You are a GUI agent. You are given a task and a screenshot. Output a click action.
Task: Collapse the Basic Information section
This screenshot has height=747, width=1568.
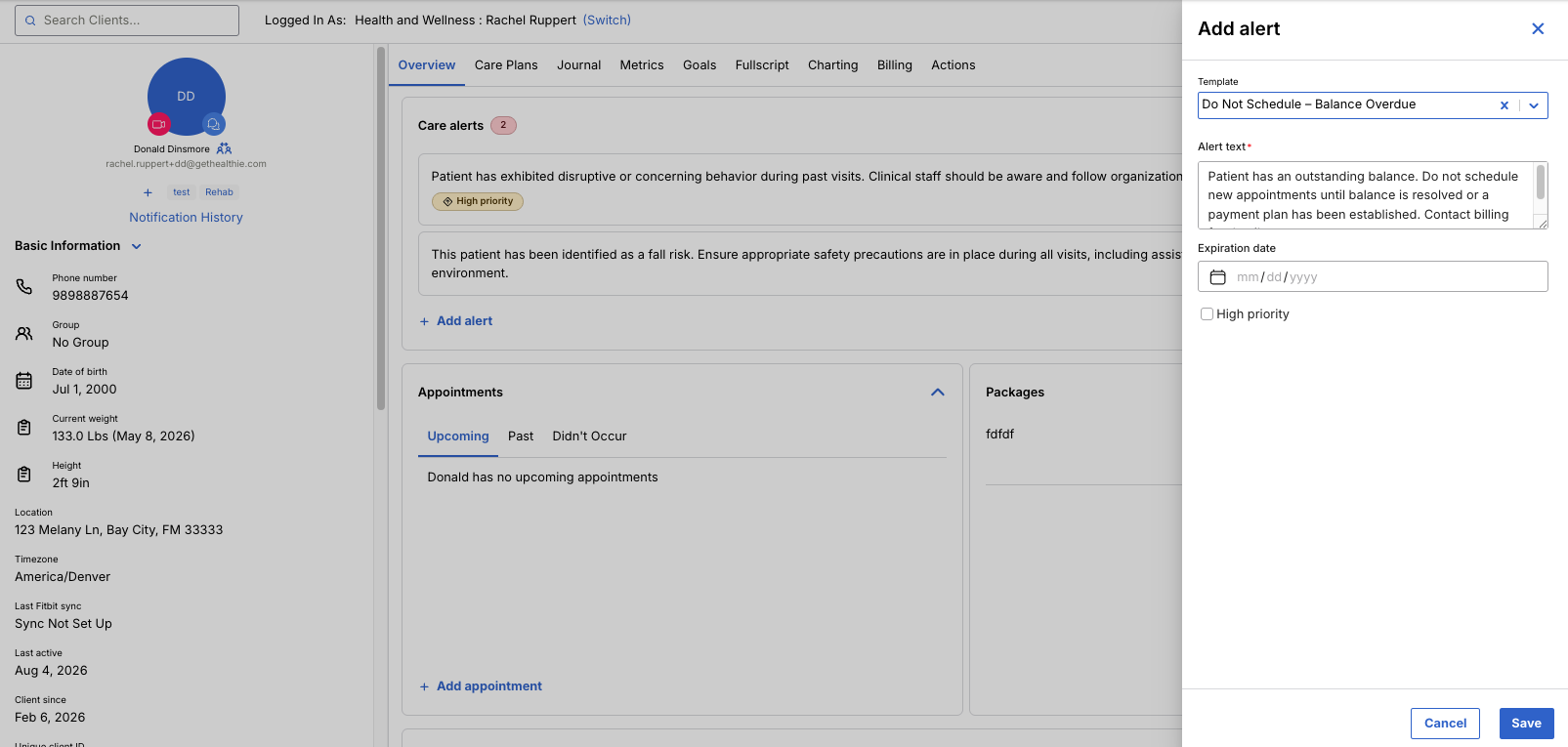(137, 246)
